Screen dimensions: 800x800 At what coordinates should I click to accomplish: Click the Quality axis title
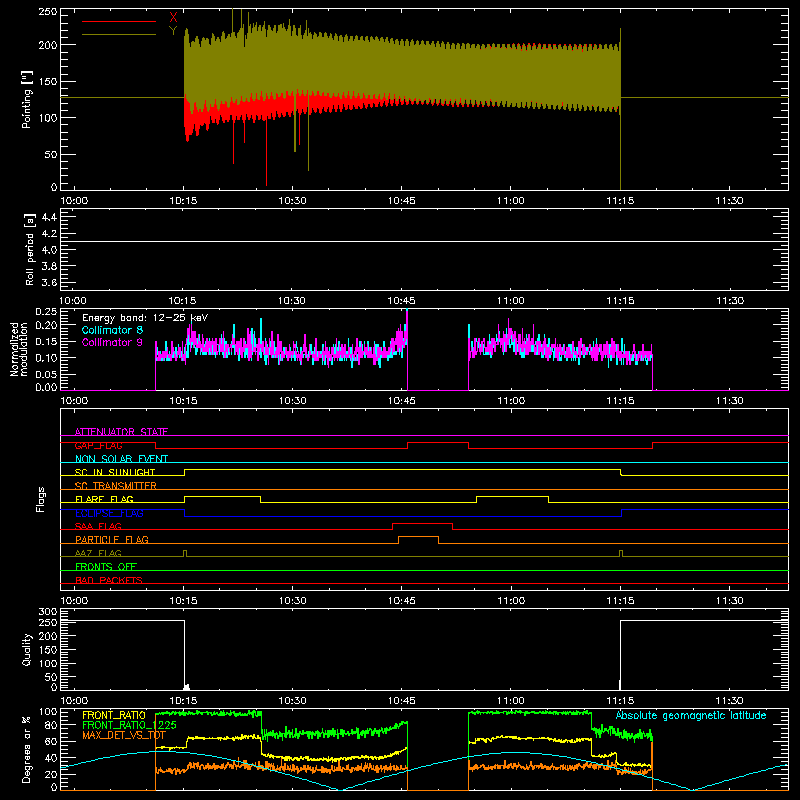click(x=27, y=649)
